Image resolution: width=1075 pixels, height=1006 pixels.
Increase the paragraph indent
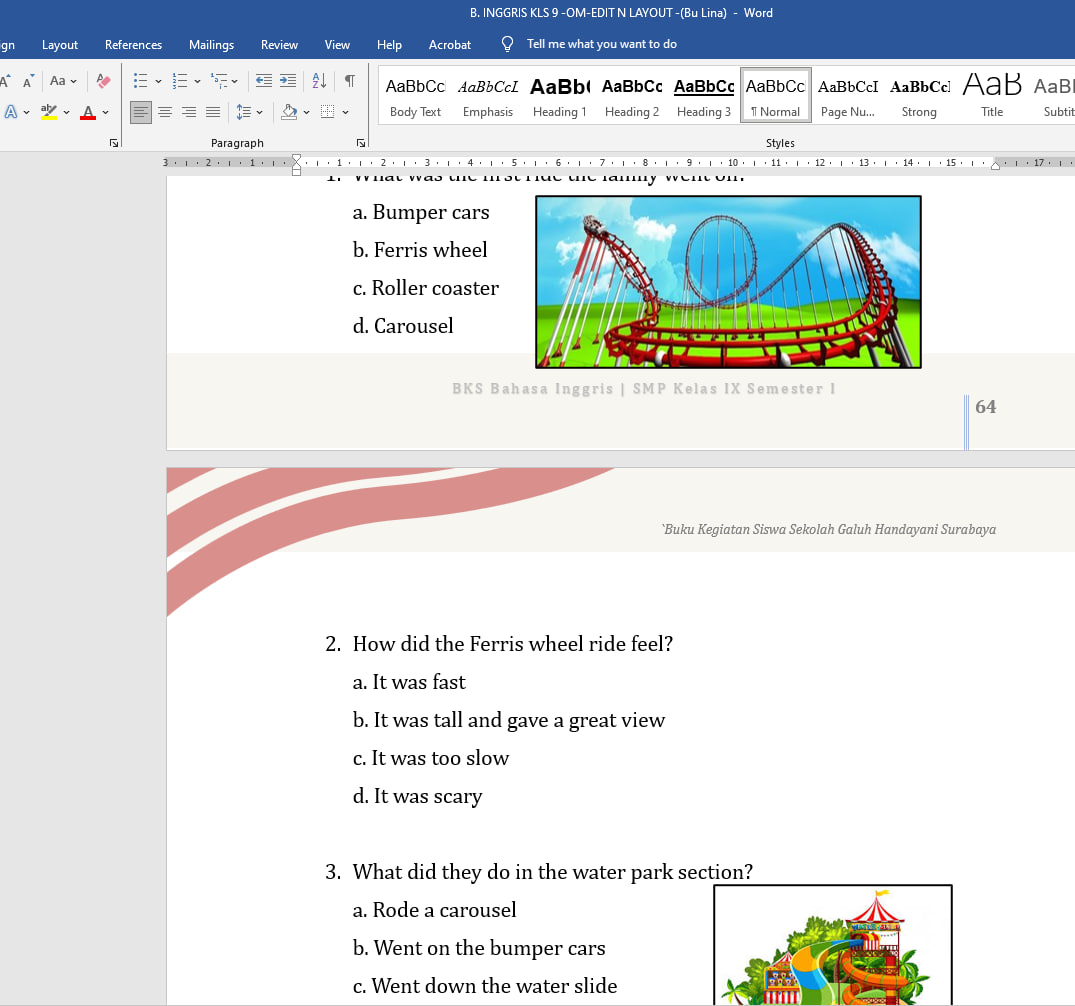(288, 81)
